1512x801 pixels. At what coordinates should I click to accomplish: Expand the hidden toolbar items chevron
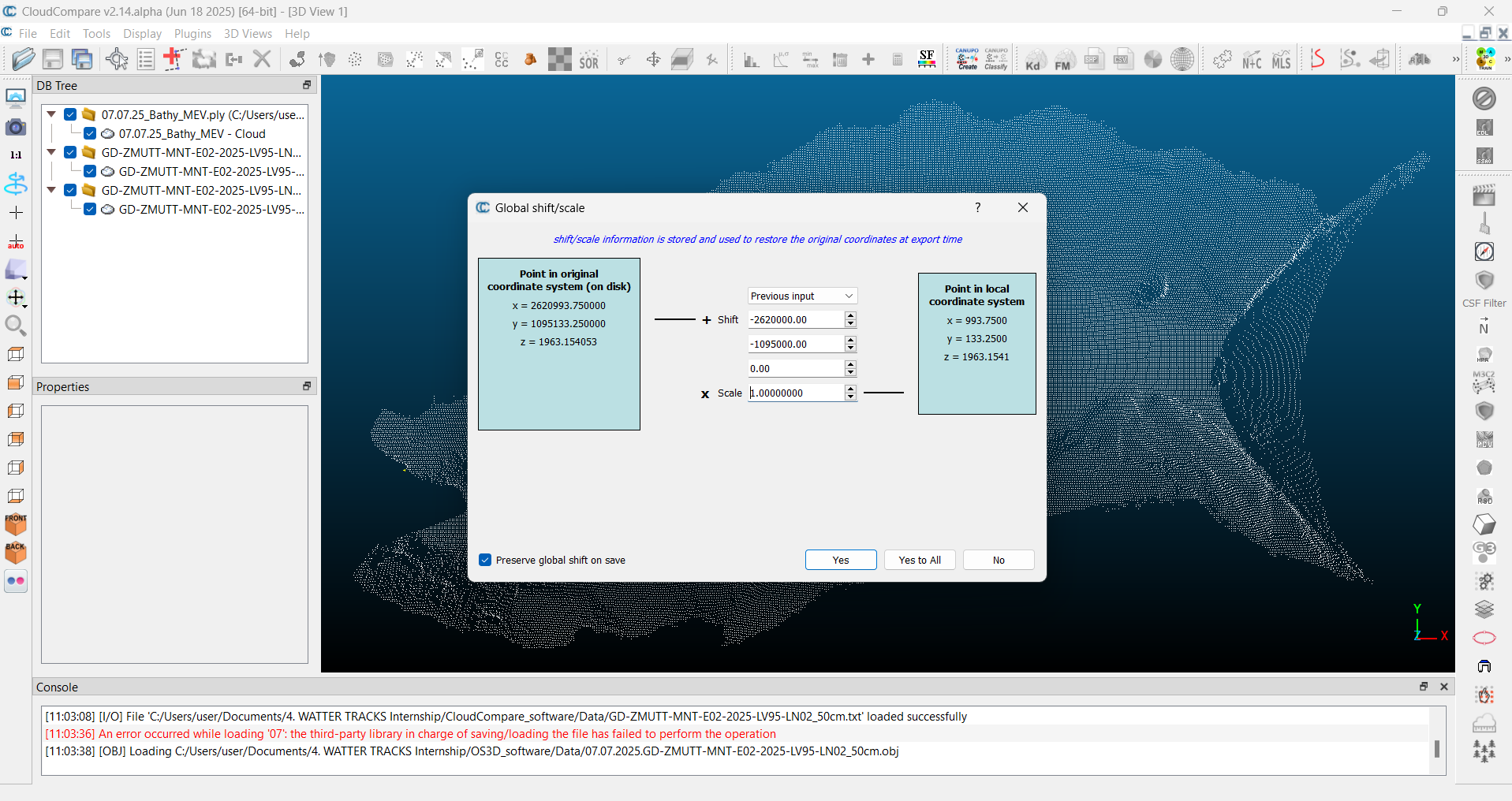tap(1455, 59)
